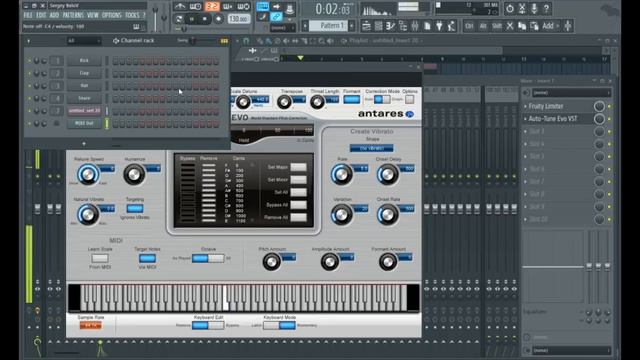The width and height of the screenshot is (640, 360).
Task: Click the typing keyboard to piano icon
Action: pos(262,7)
